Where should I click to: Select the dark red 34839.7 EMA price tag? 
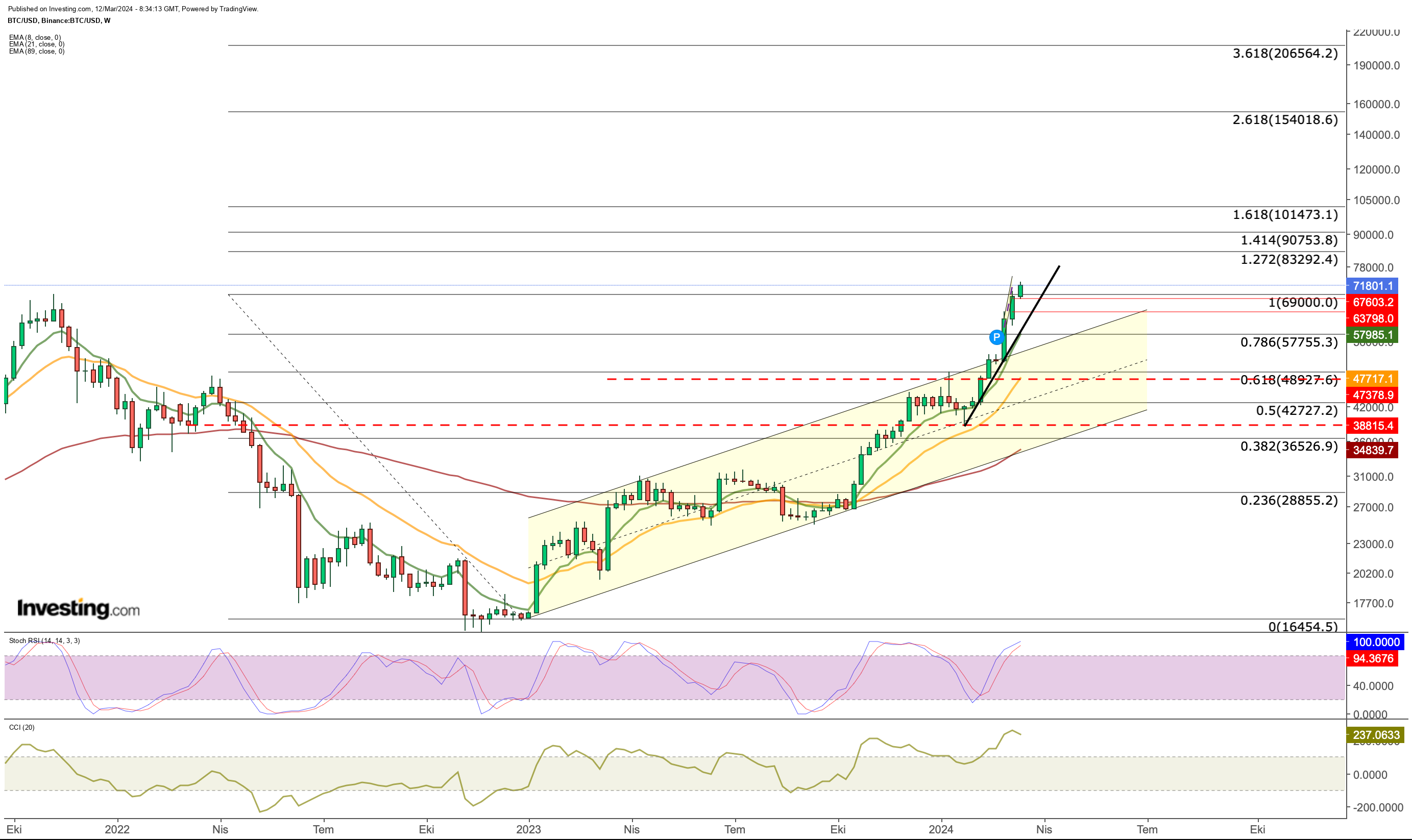(1372, 451)
